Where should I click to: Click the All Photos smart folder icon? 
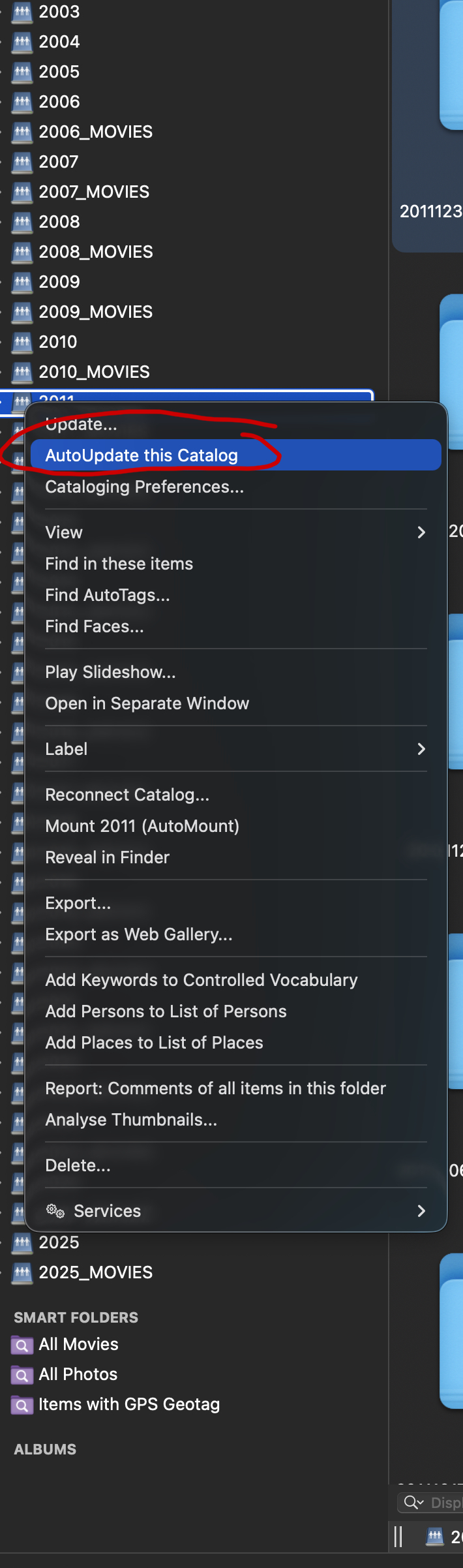pos(22,1374)
